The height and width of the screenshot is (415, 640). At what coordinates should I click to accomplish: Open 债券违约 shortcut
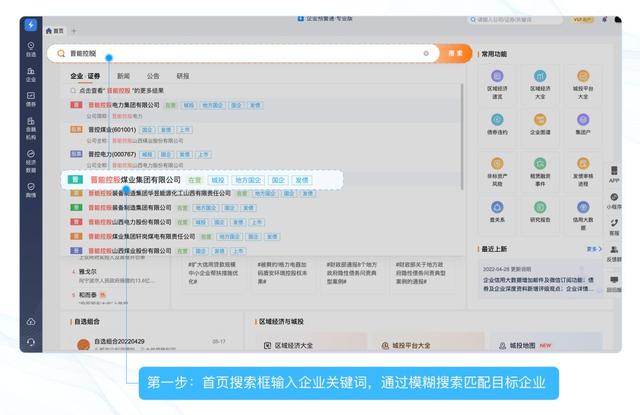497,124
